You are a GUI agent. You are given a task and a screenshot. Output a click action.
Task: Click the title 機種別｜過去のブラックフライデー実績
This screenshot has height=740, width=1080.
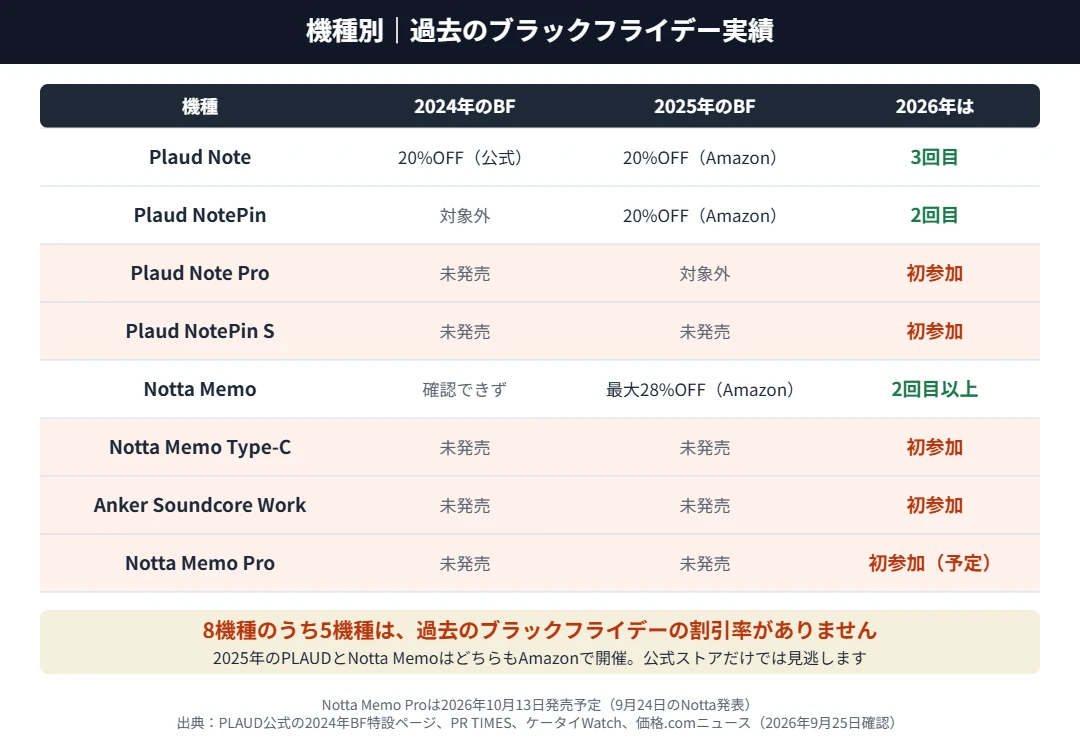(x=540, y=31)
